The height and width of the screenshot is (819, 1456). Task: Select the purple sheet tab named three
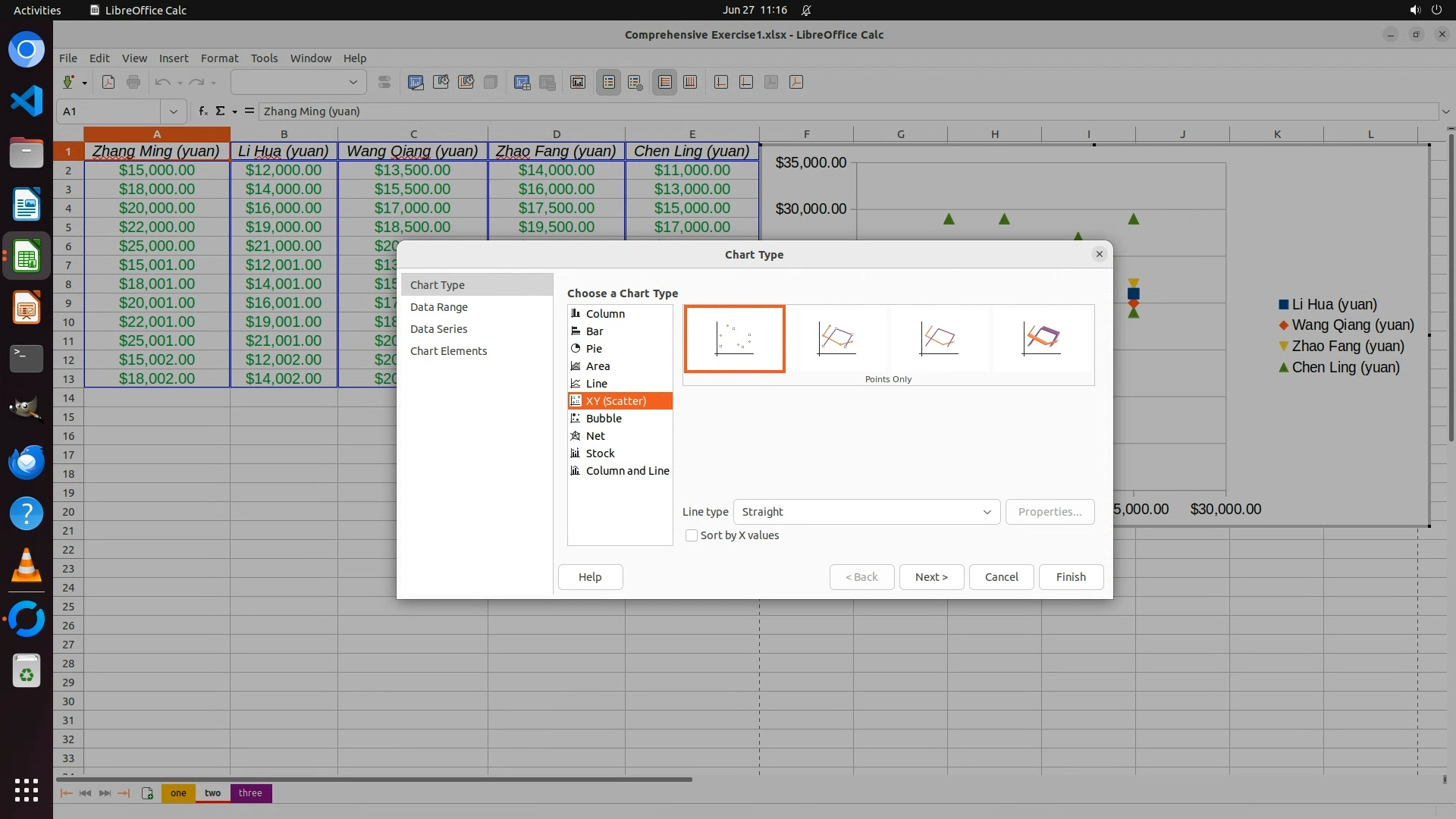click(250, 793)
